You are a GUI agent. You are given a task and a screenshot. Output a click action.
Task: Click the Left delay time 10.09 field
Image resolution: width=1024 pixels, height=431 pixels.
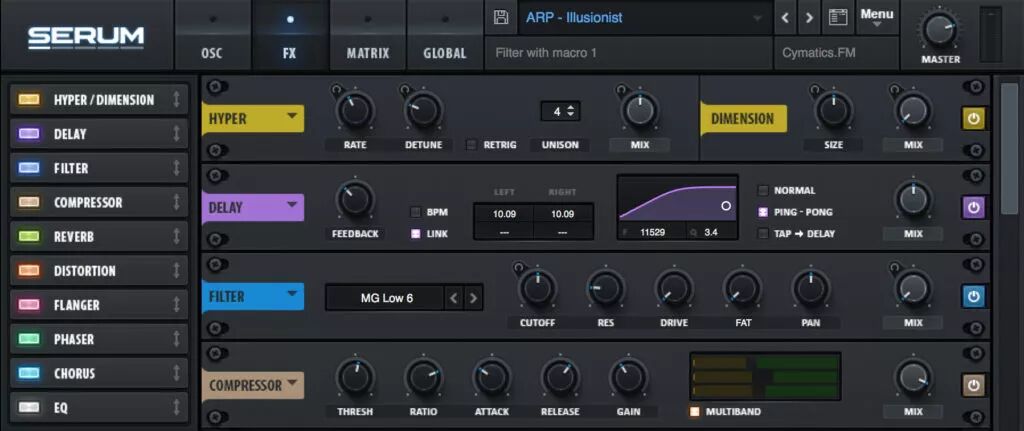504,214
